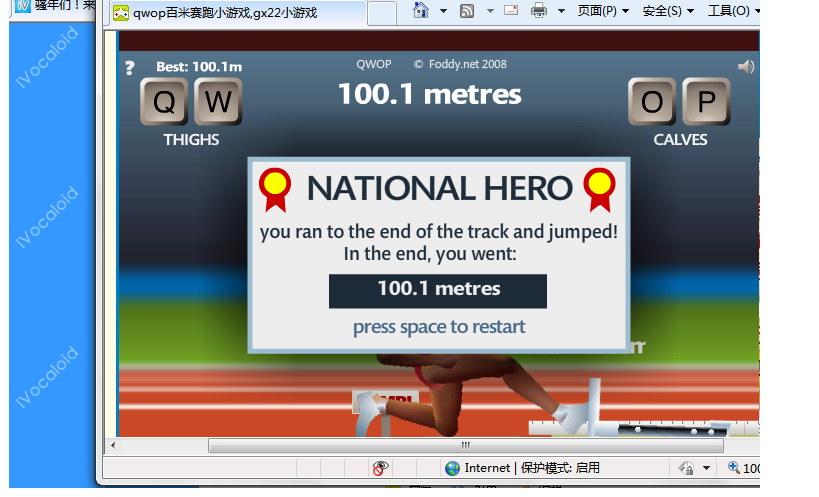
Task: Expand the RSS feeds dropdown arrow
Action: click(x=490, y=11)
